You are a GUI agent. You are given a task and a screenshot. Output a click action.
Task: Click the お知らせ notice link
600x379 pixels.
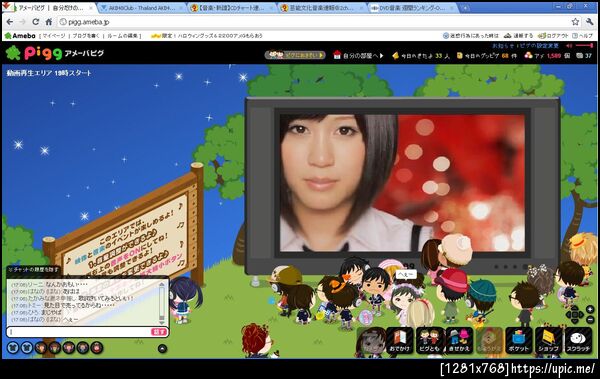(x=503, y=46)
